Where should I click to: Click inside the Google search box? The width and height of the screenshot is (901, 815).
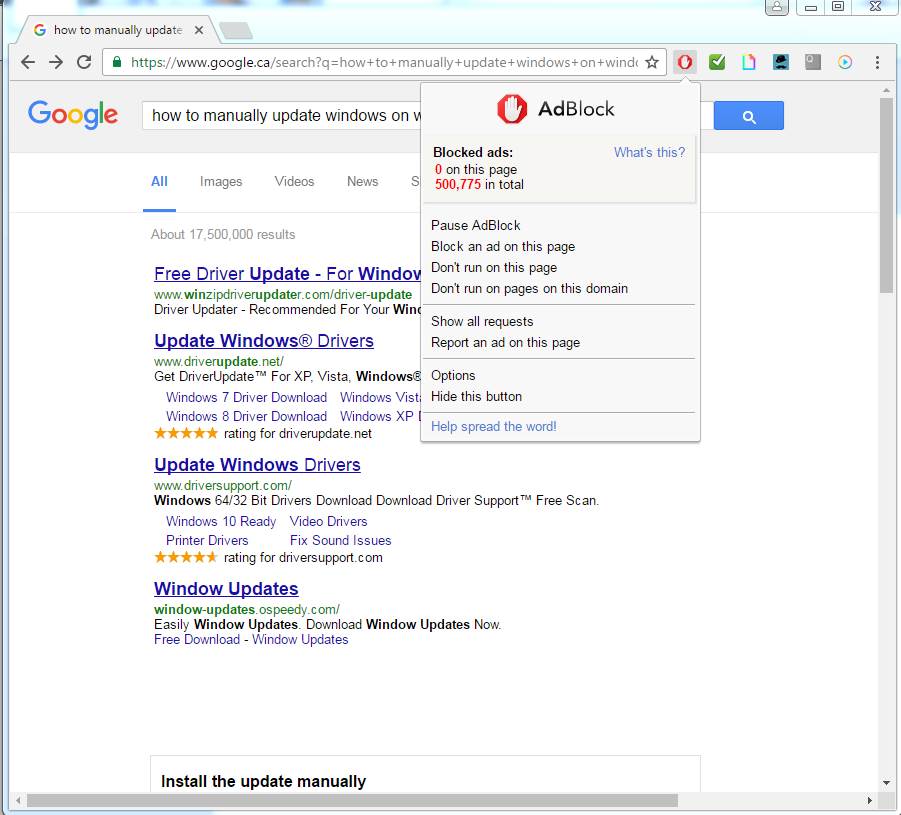282,116
